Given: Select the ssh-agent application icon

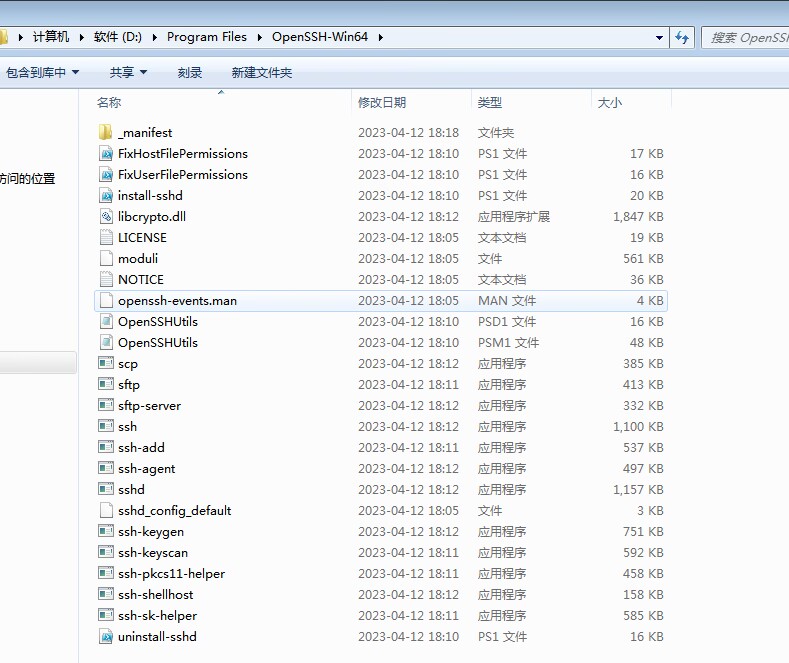Looking at the screenshot, I should [106, 468].
